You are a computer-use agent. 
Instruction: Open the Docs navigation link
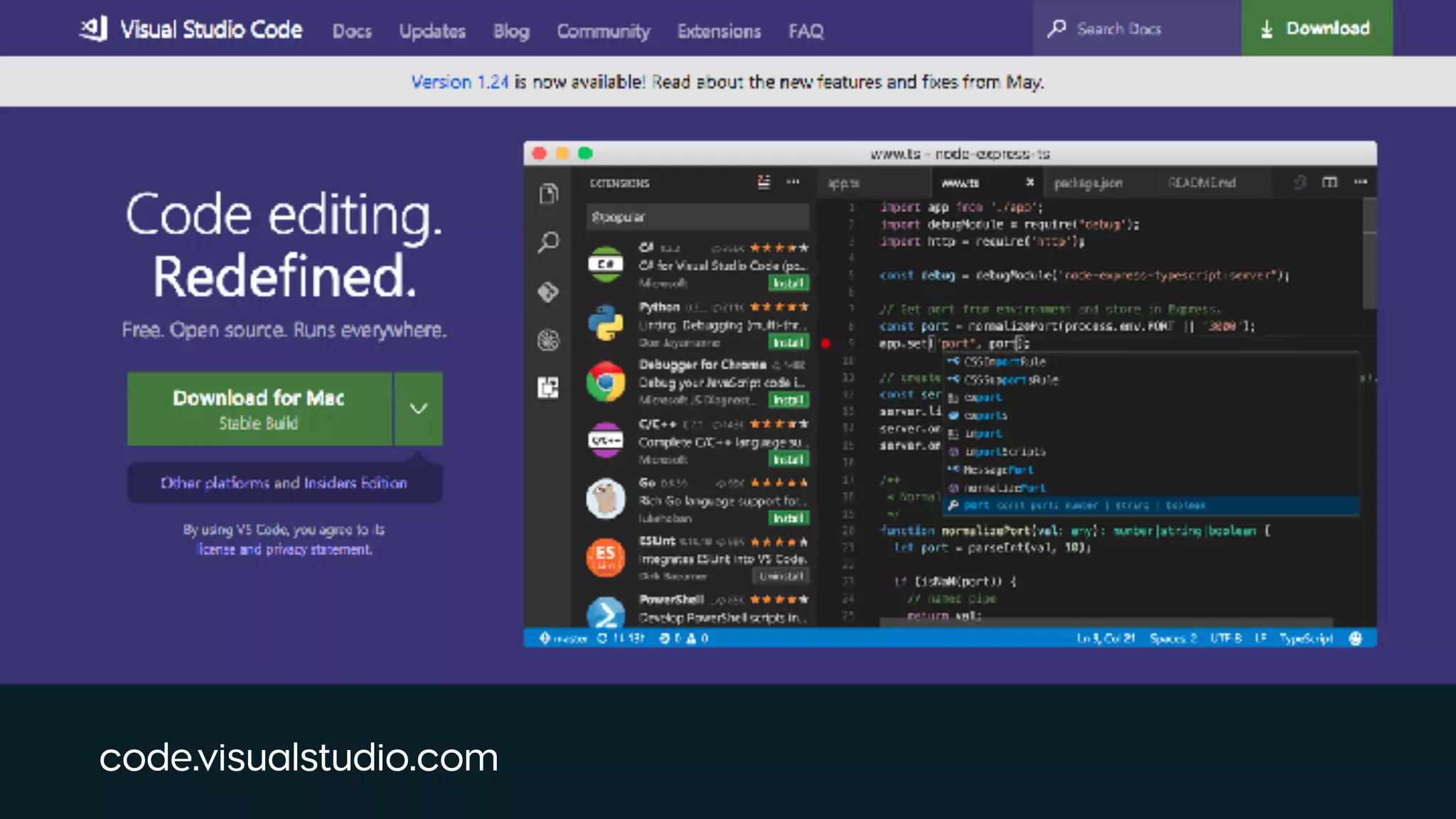[x=352, y=31]
